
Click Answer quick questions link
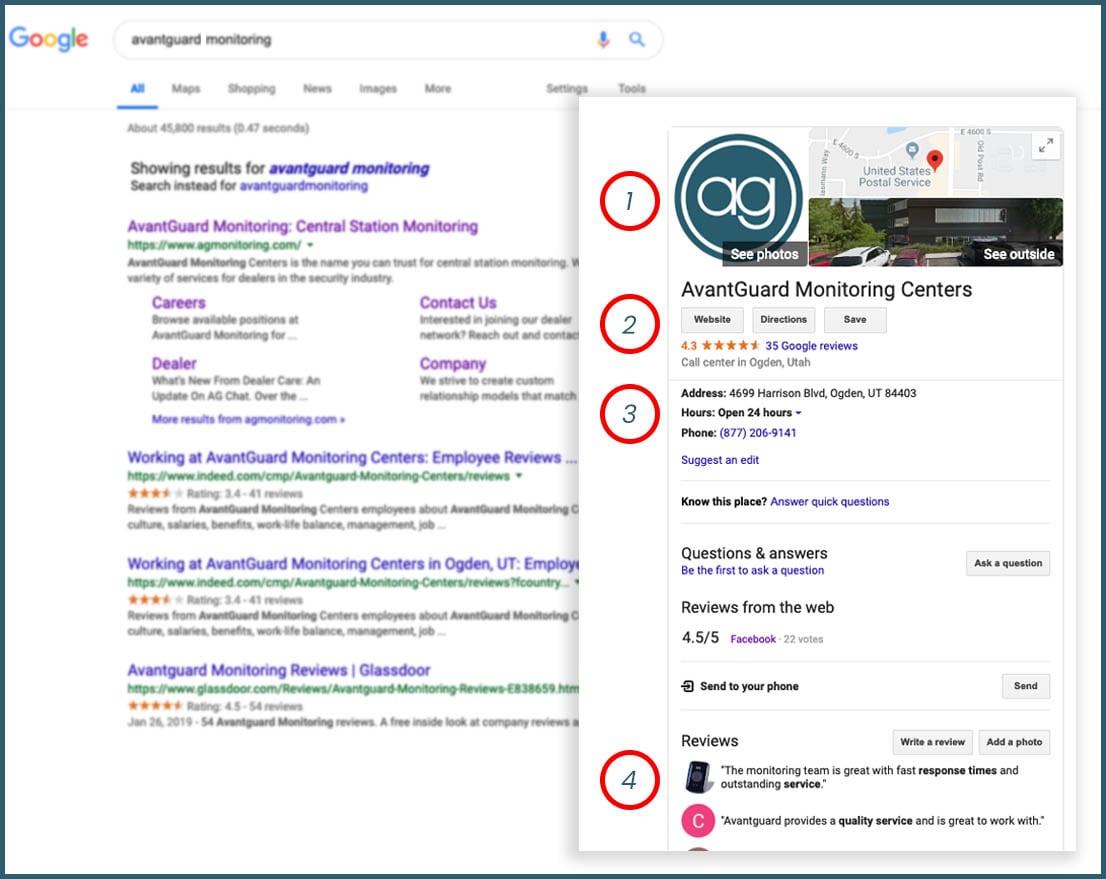pos(830,502)
